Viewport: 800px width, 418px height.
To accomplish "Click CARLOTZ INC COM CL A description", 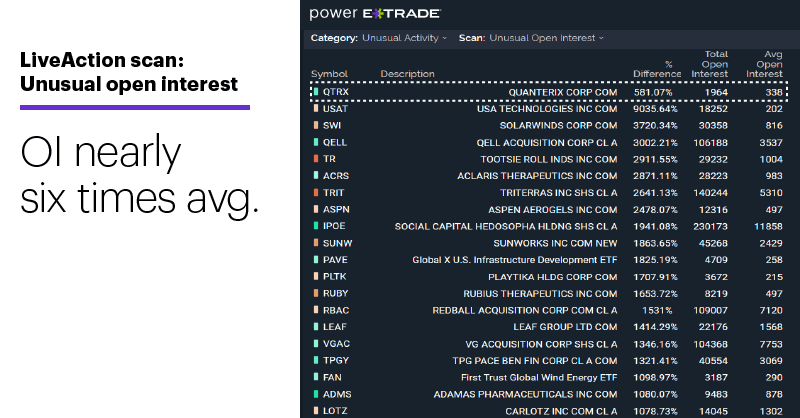I will pos(561,411).
